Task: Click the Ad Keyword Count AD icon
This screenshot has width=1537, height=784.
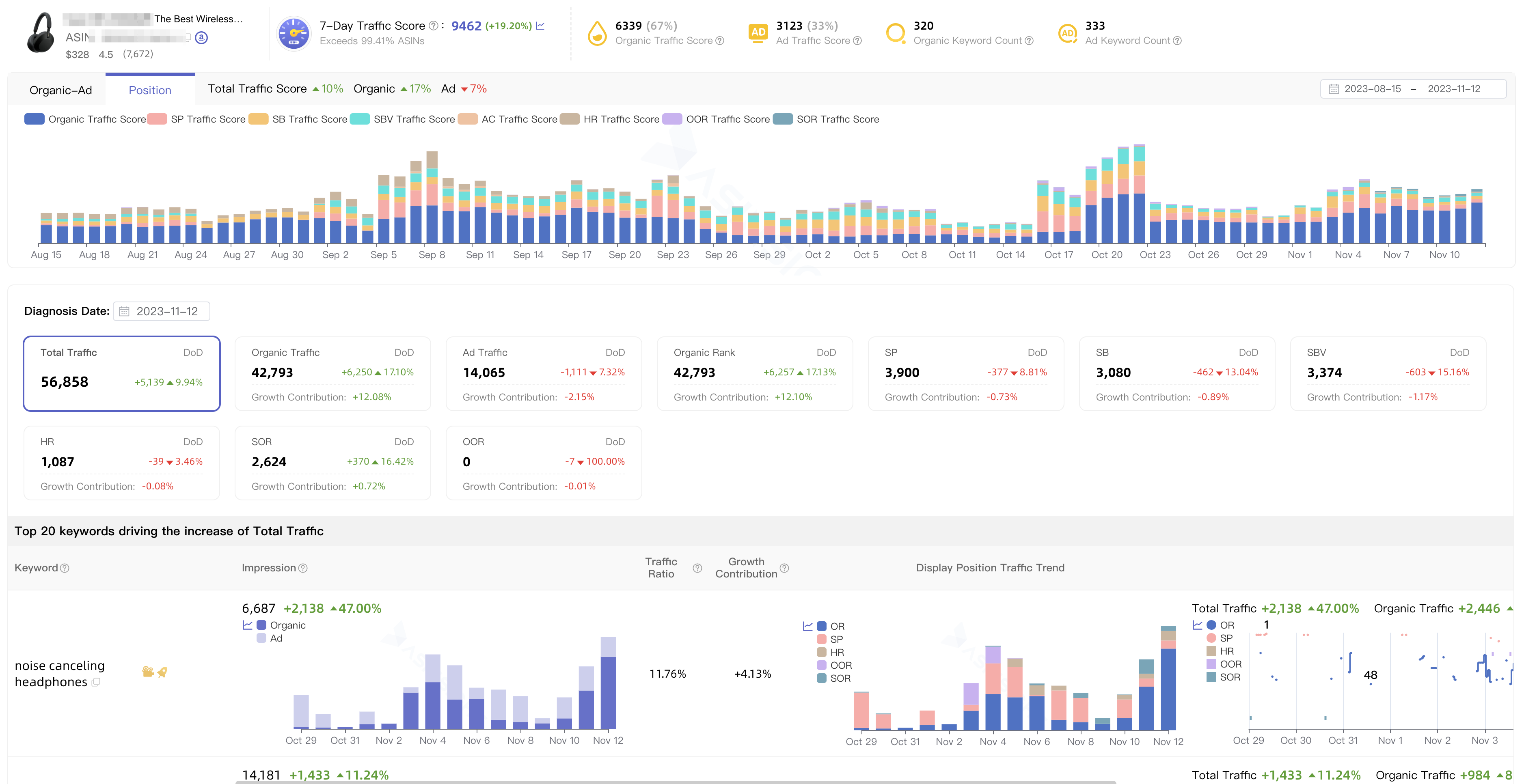Action: point(1067,33)
